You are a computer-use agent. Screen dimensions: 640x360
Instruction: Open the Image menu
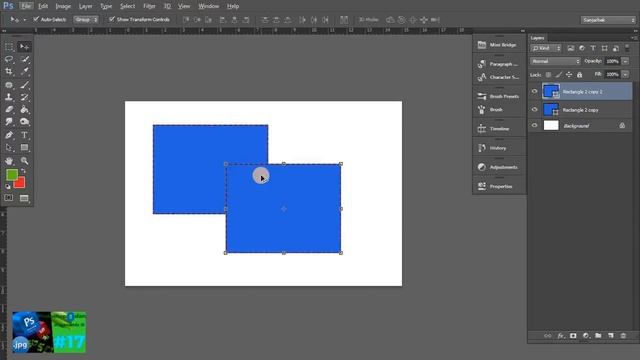[63, 6]
